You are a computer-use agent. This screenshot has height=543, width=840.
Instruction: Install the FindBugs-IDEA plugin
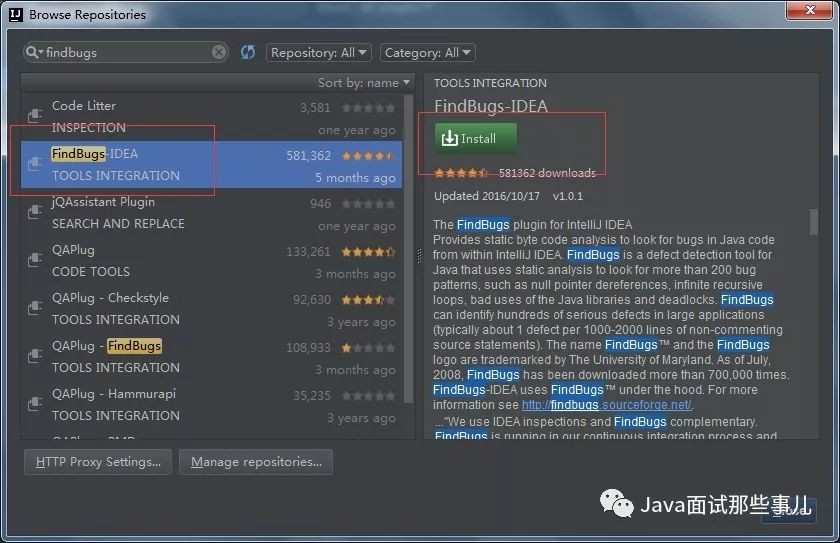click(476, 139)
